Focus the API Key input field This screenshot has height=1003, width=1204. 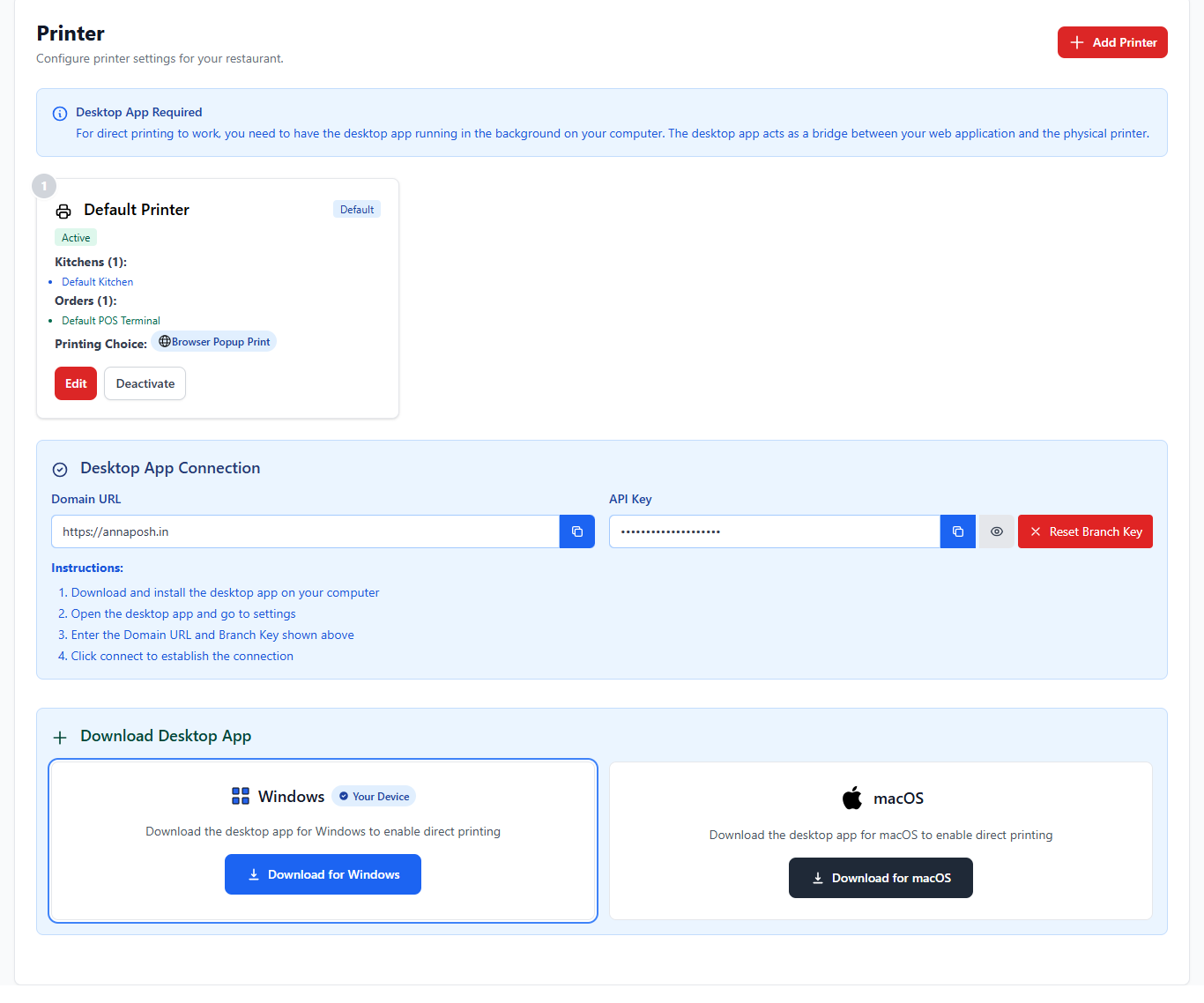click(x=774, y=531)
